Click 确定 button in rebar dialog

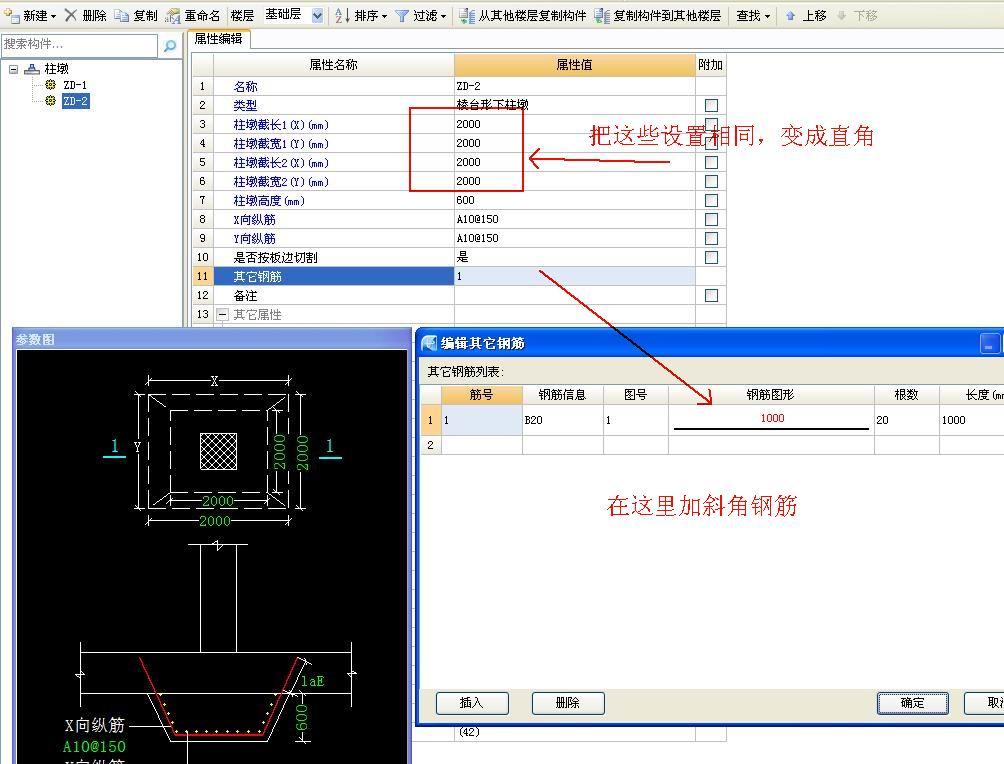click(x=912, y=703)
